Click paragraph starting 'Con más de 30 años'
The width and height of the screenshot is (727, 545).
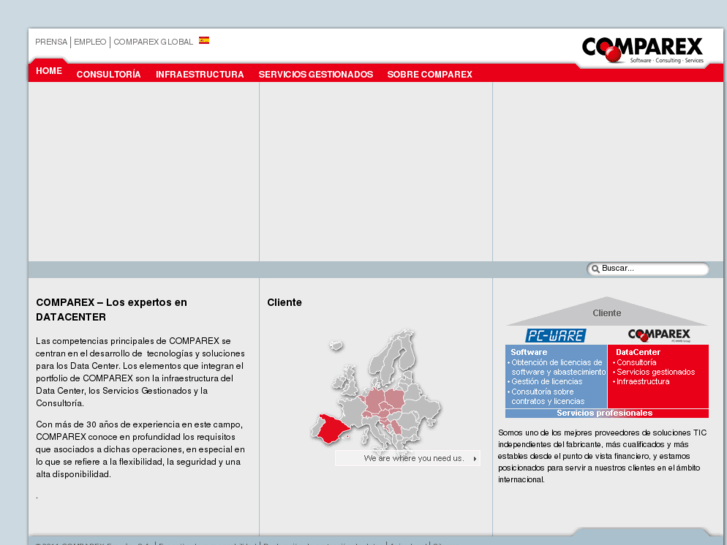click(140, 449)
